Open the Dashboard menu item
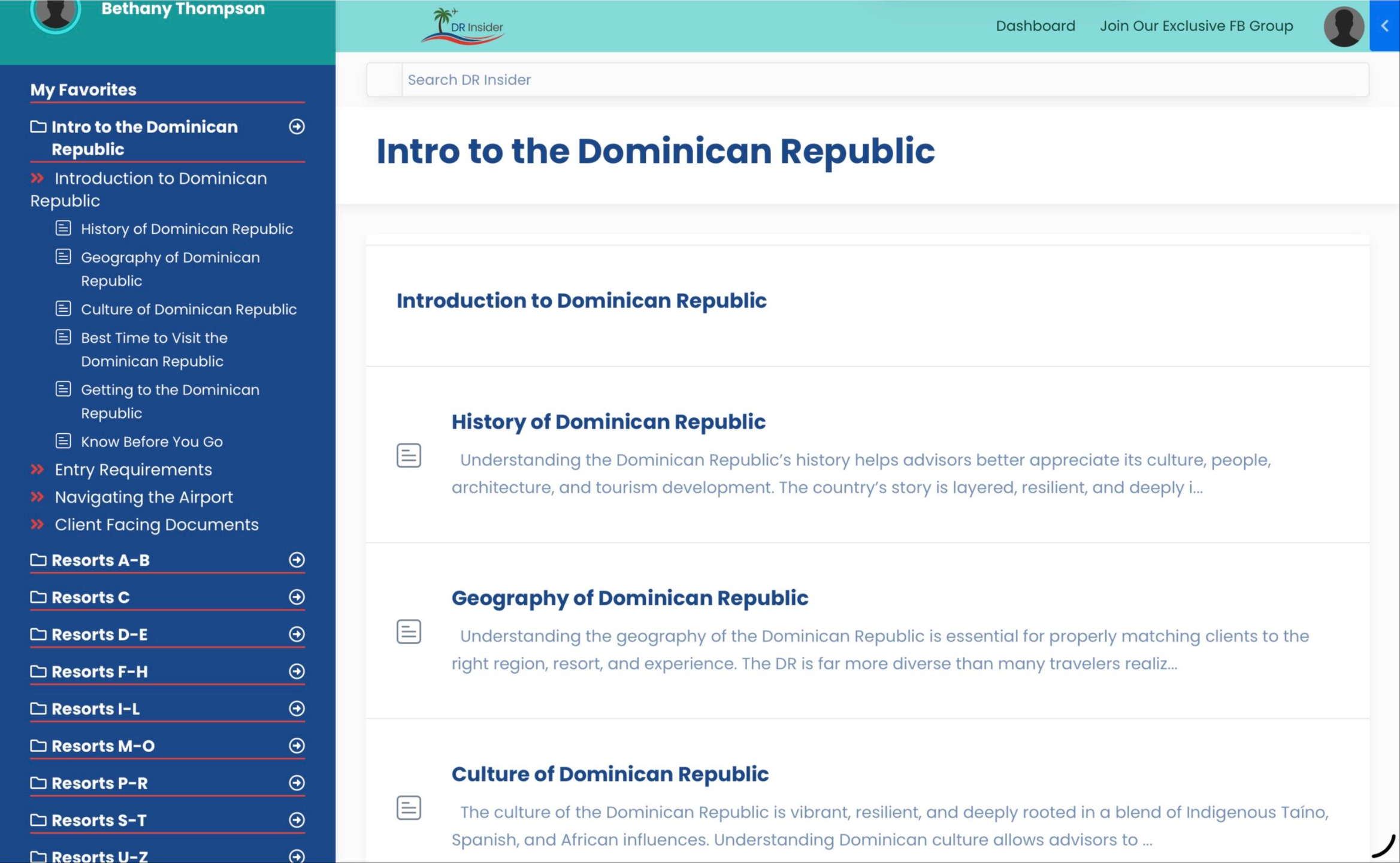 [1035, 26]
